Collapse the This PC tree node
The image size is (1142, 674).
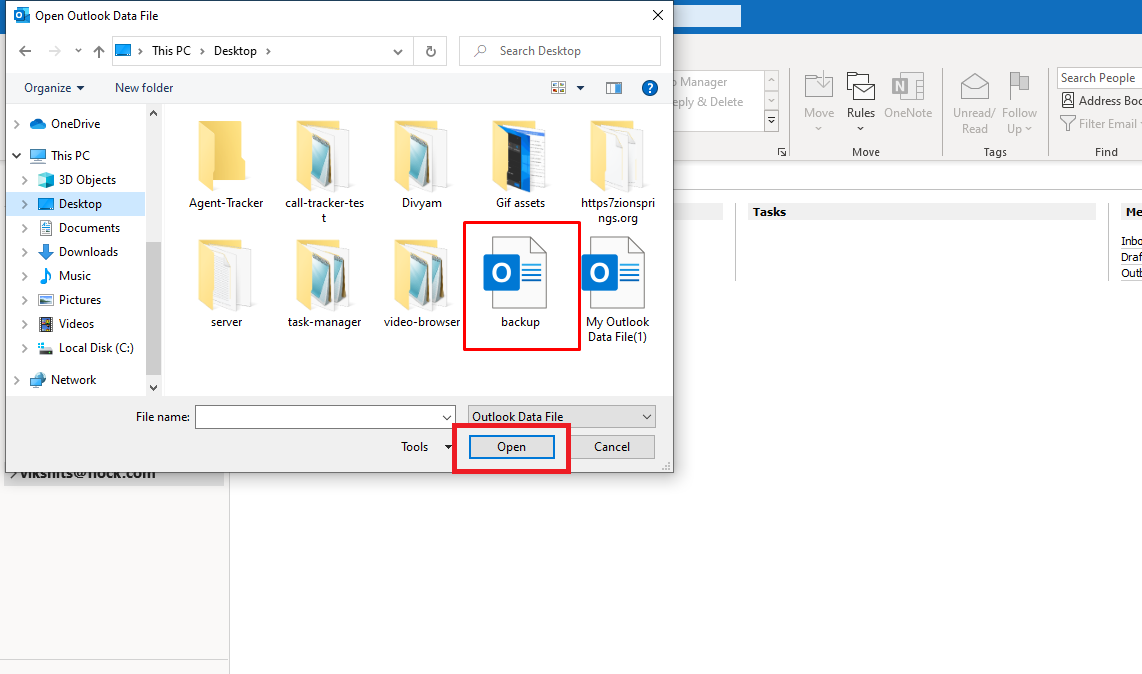tap(17, 156)
